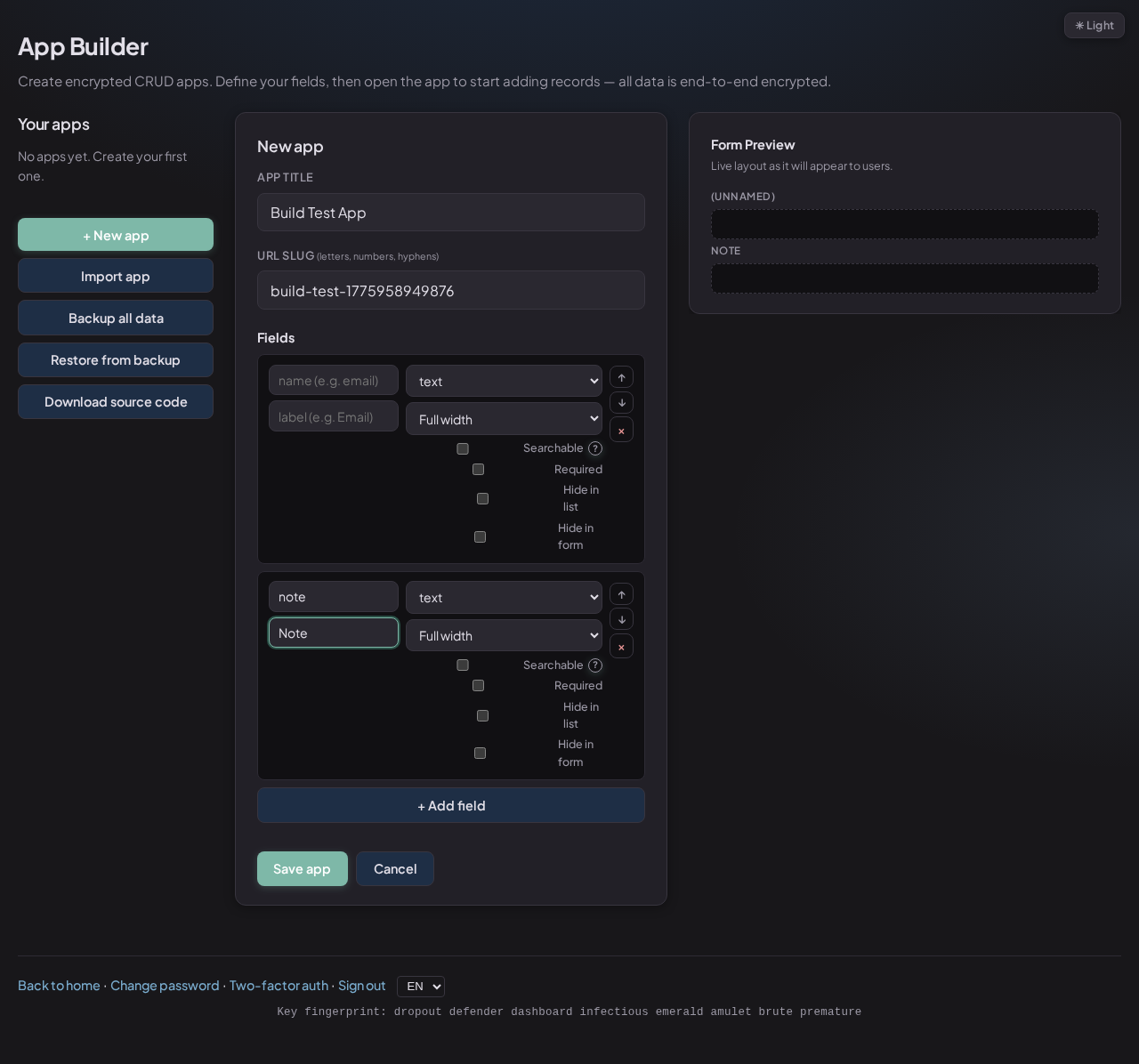Remove the first unnamed field
The image size is (1139, 1064).
pyautogui.click(x=621, y=430)
